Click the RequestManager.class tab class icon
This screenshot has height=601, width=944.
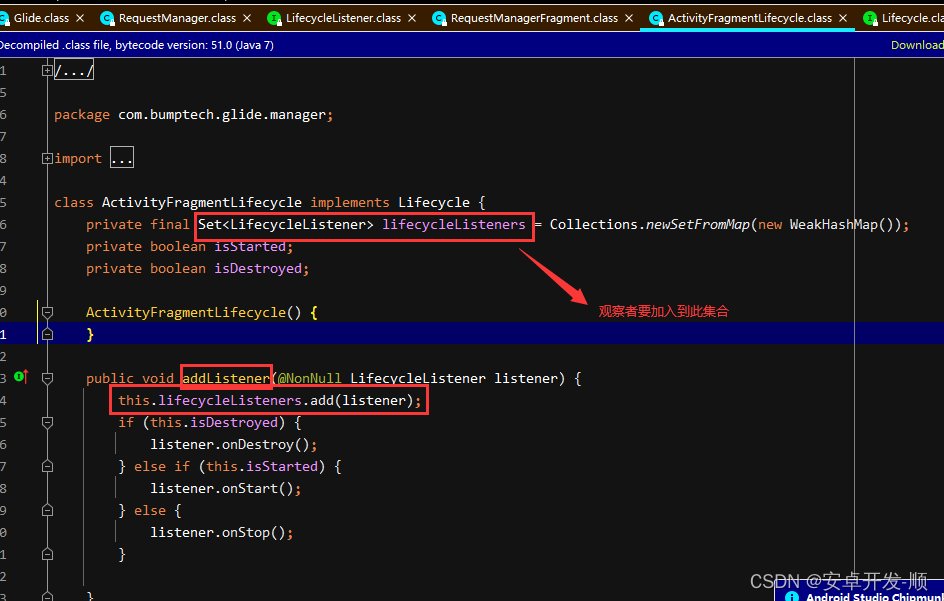(107, 18)
